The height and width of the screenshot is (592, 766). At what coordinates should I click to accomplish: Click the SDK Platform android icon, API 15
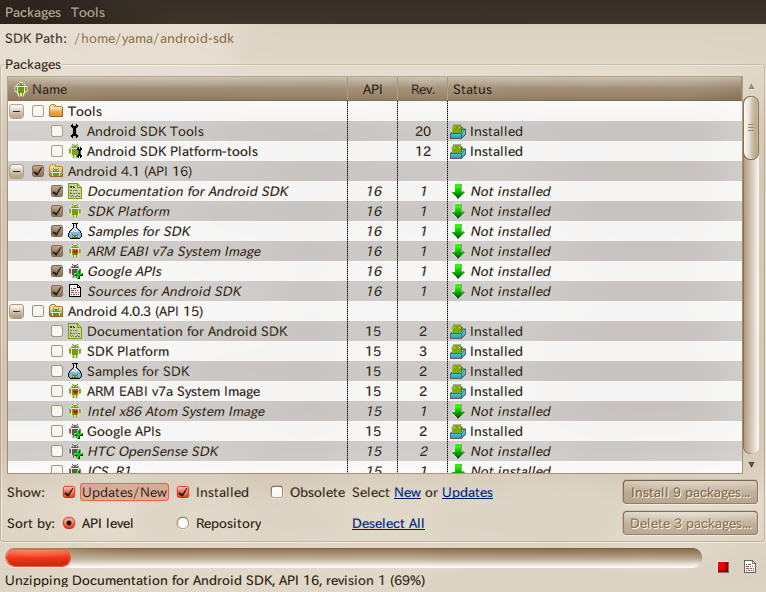pyautogui.click(x=75, y=351)
